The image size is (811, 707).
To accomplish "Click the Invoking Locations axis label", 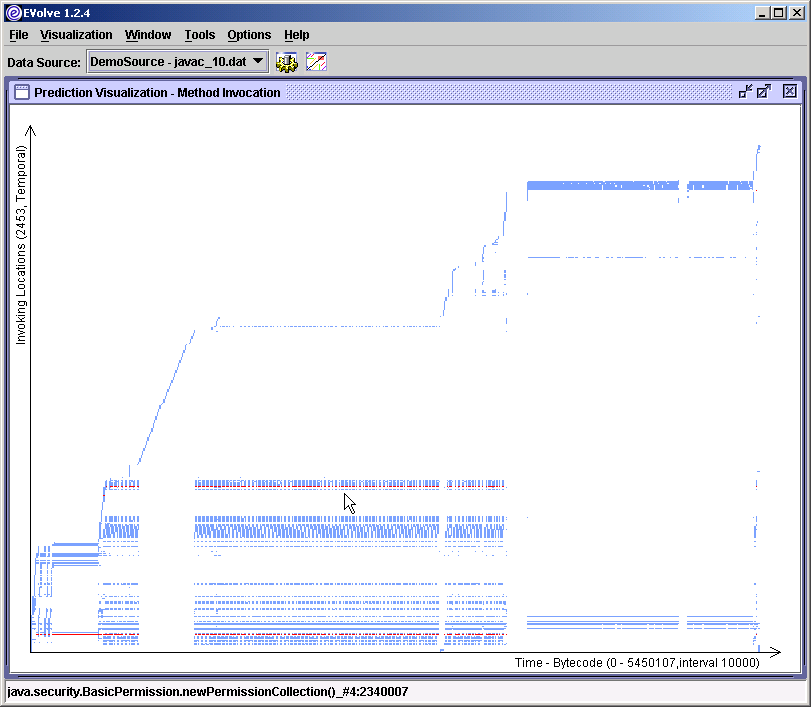I will click(x=20, y=245).
